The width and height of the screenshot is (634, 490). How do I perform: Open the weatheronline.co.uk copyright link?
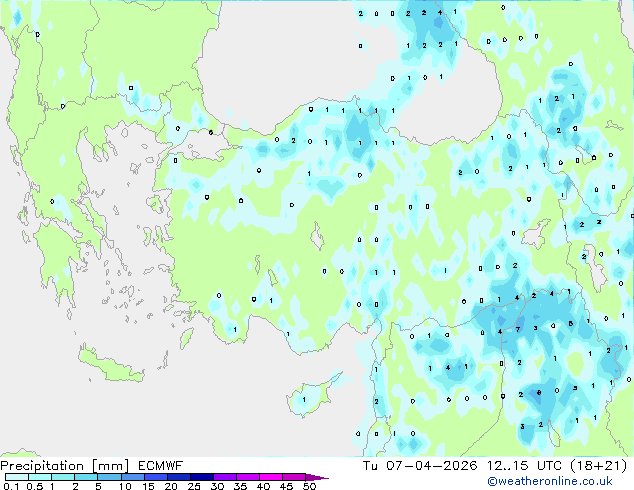(550, 481)
